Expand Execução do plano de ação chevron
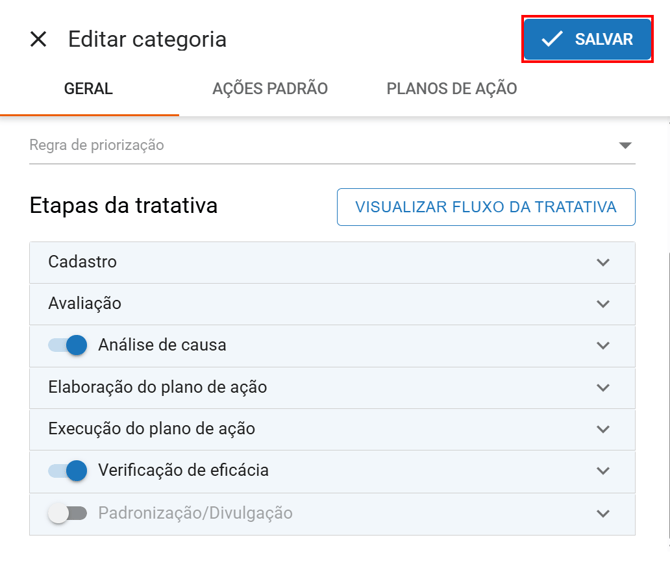The height and width of the screenshot is (568, 670). 603,429
